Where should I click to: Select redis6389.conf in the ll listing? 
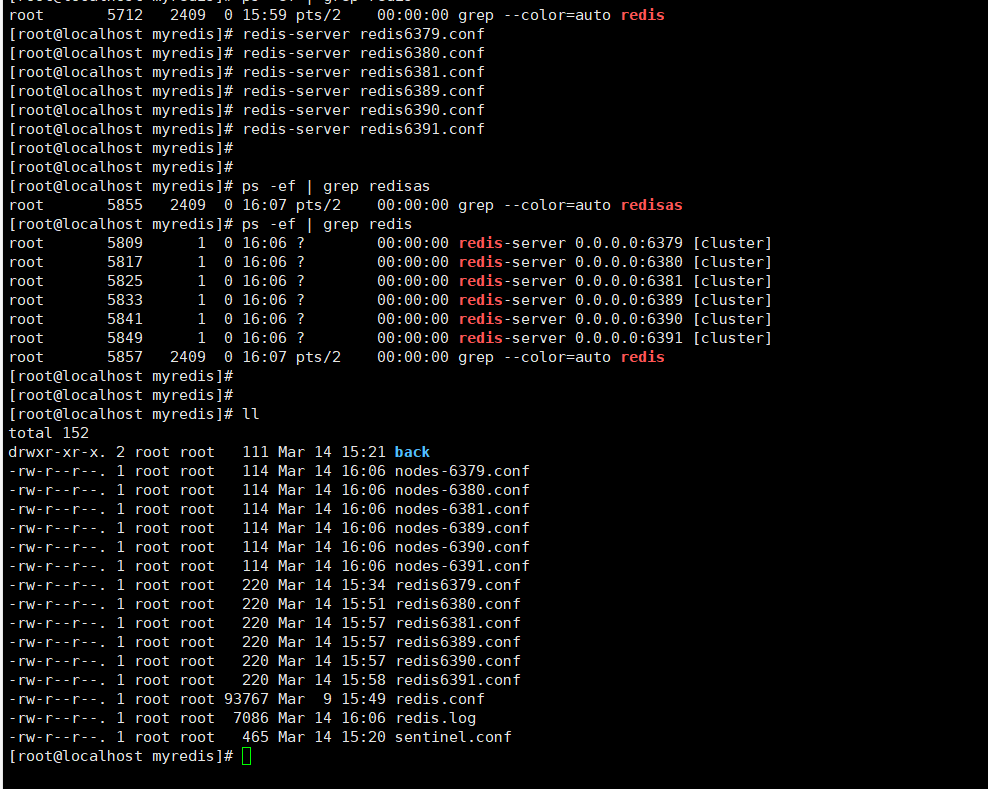click(x=457, y=642)
